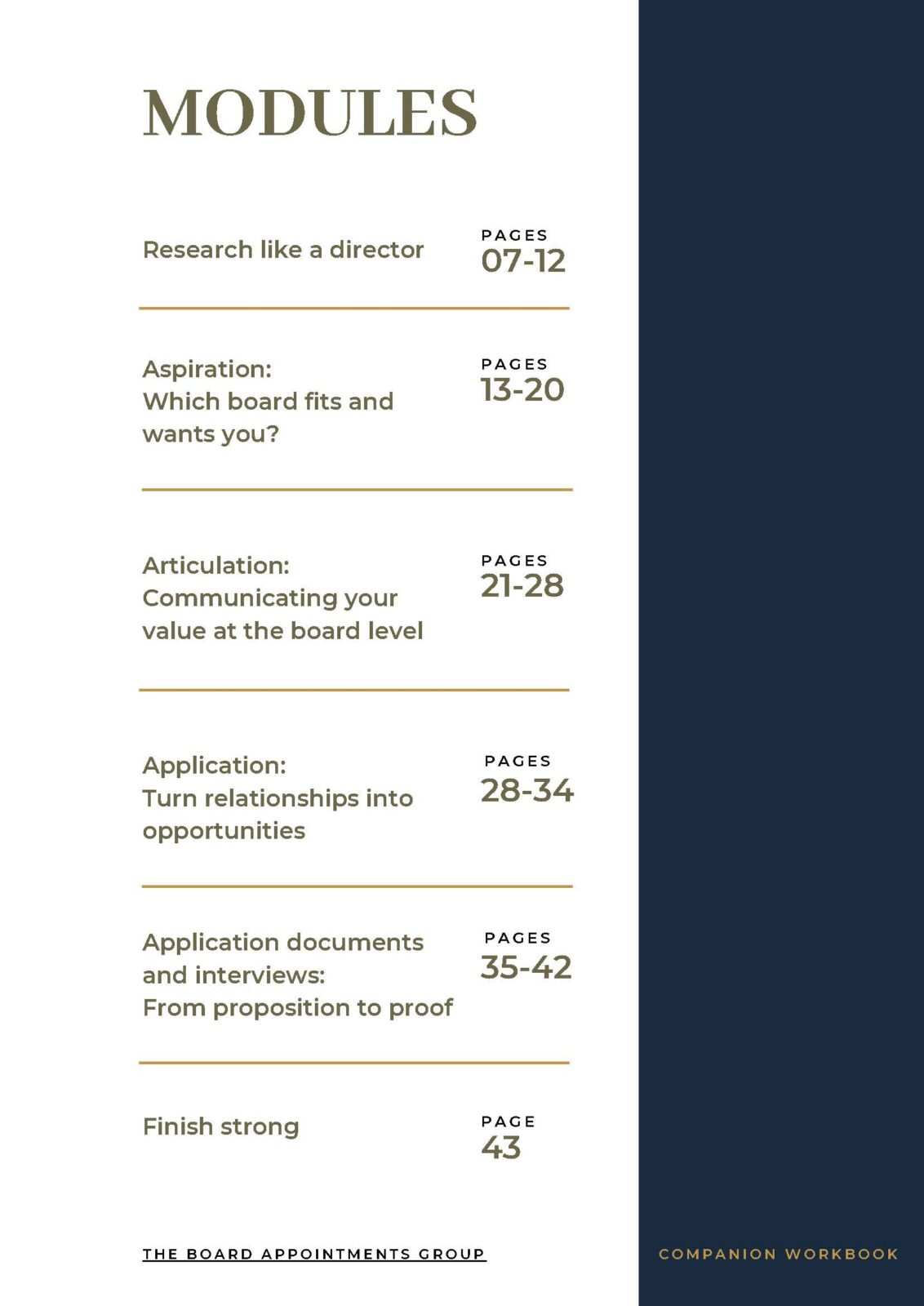Click gold divider above 'Finish strong'
The height and width of the screenshot is (1306, 924).
point(354,1063)
